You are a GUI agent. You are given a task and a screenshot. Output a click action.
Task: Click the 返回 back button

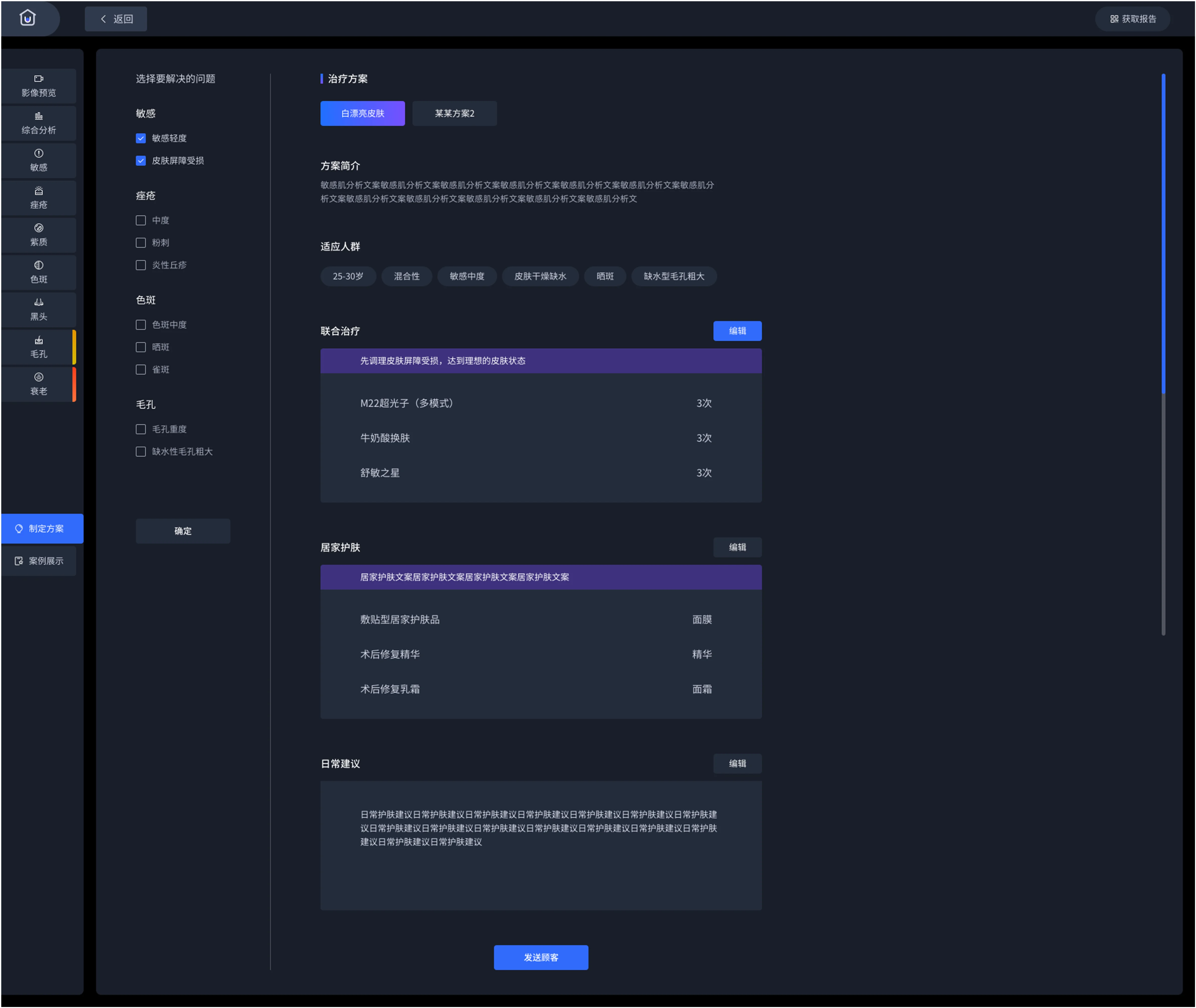pyautogui.click(x=116, y=19)
